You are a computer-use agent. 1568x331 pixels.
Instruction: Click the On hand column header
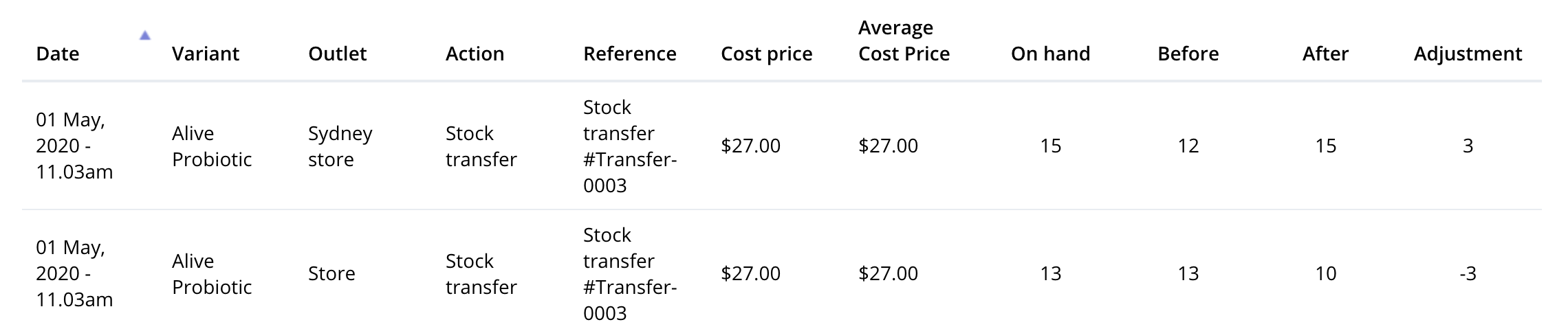pos(1050,54)
